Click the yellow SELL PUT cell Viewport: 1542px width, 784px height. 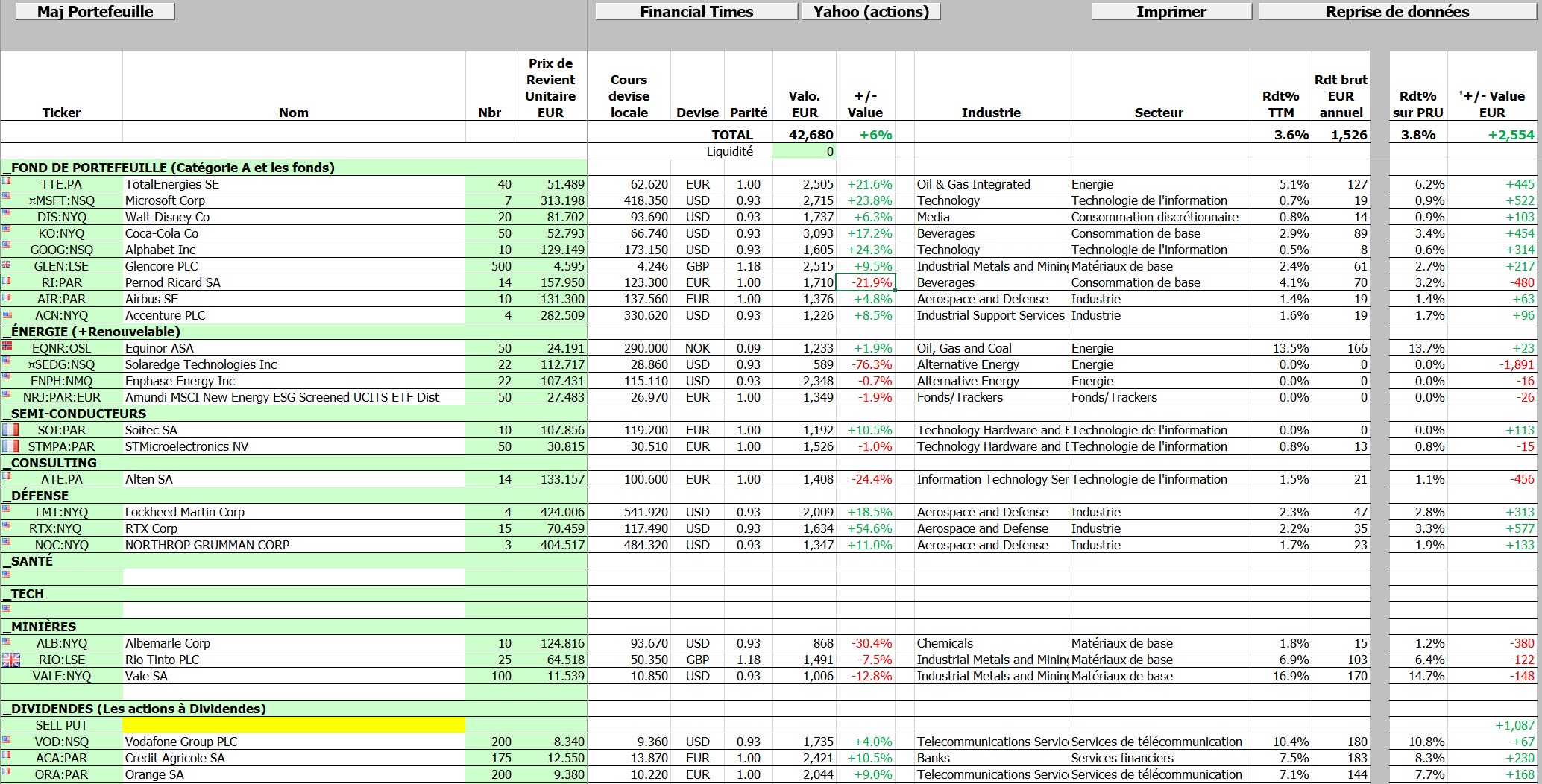tap(294, 725)
